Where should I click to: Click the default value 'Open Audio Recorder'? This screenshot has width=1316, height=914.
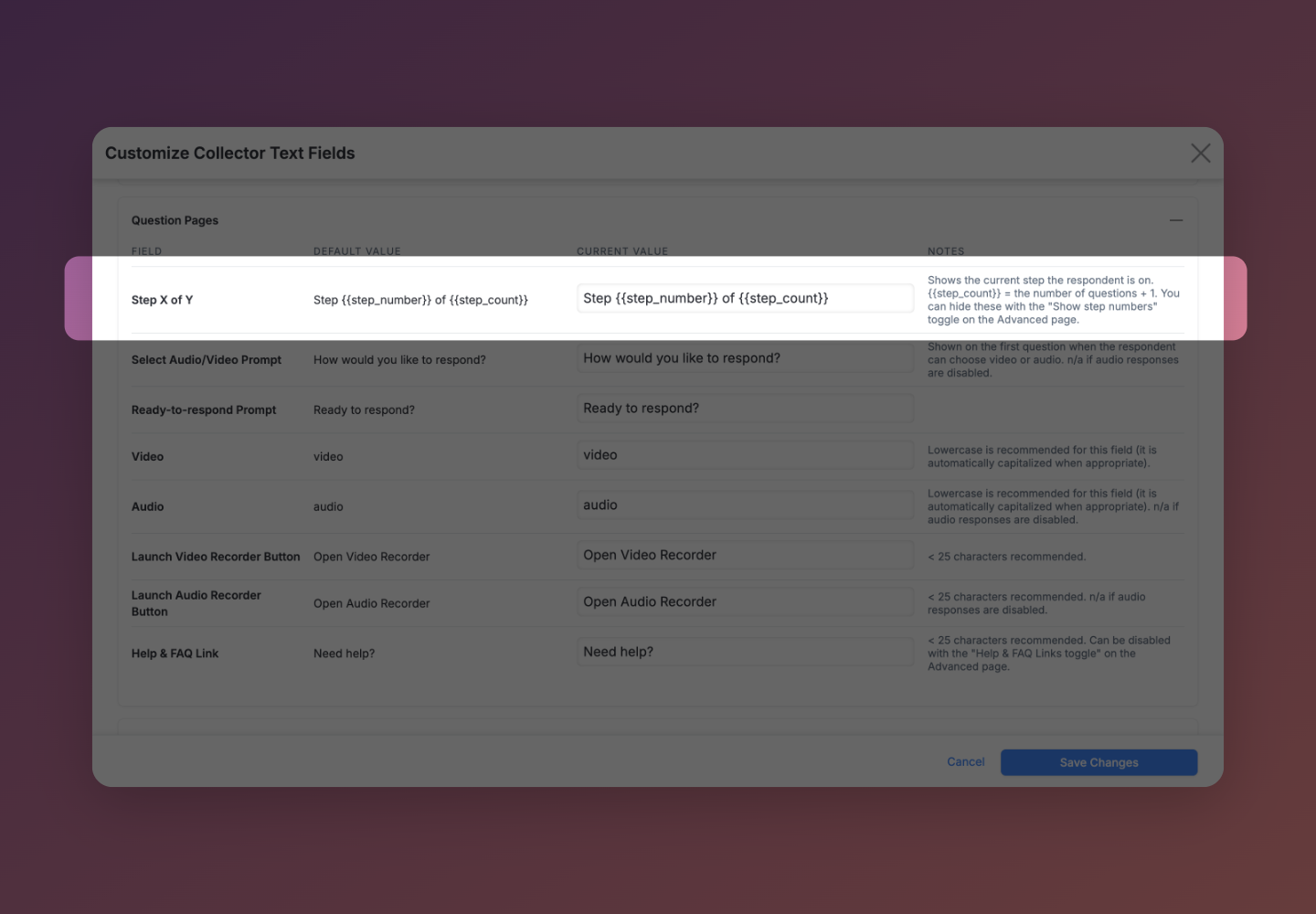(x=371, y=603)
